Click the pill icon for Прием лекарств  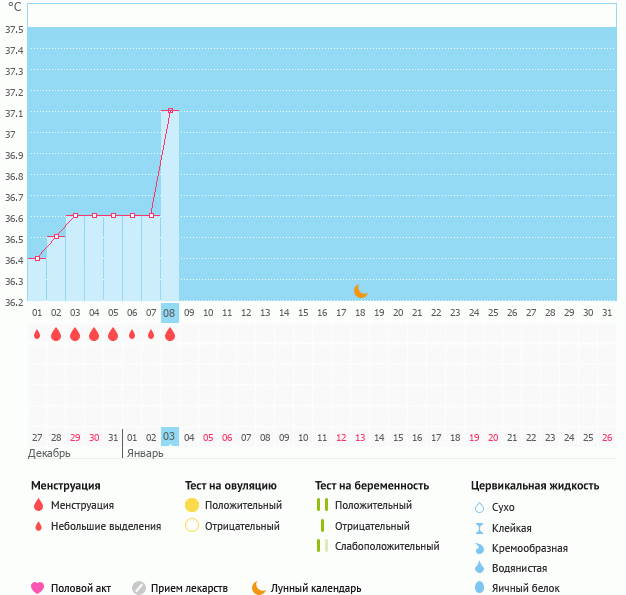(139, 588)
